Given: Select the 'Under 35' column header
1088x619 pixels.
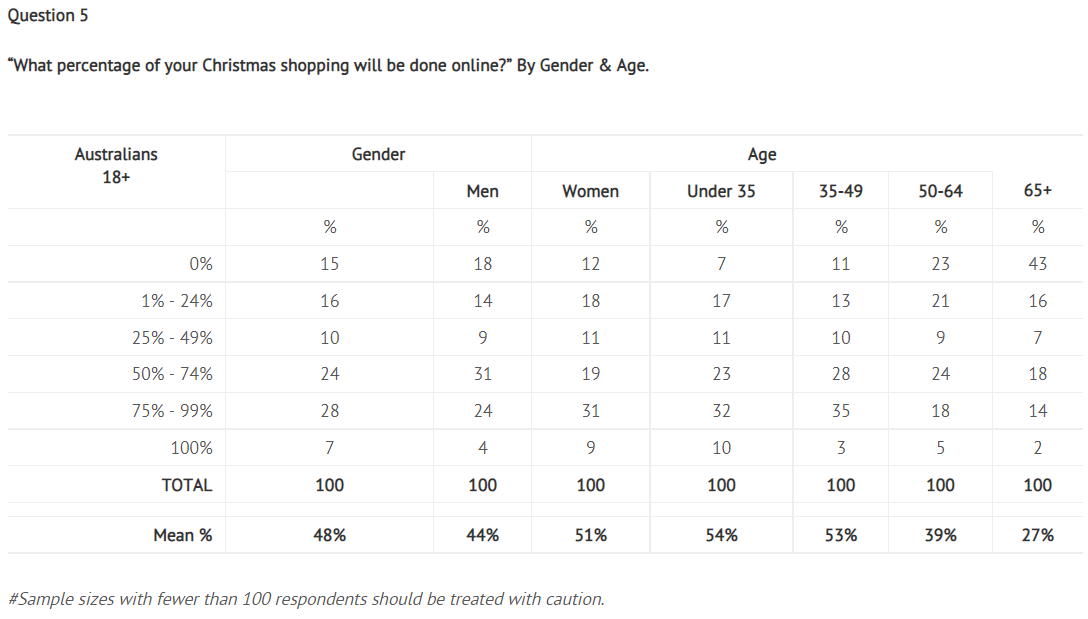Looking at the screenshot, I should click(x=721, y=191).
